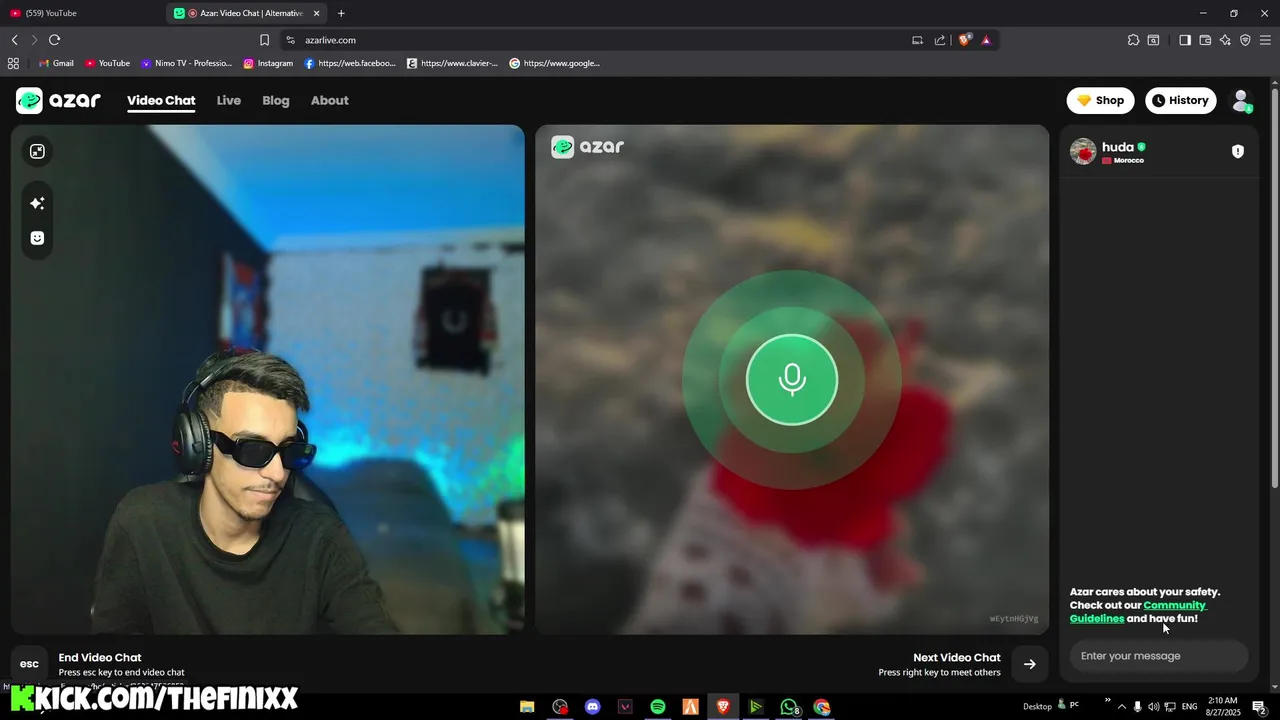
Task: Open the smiley face filter icon
Action: point(37,238)
